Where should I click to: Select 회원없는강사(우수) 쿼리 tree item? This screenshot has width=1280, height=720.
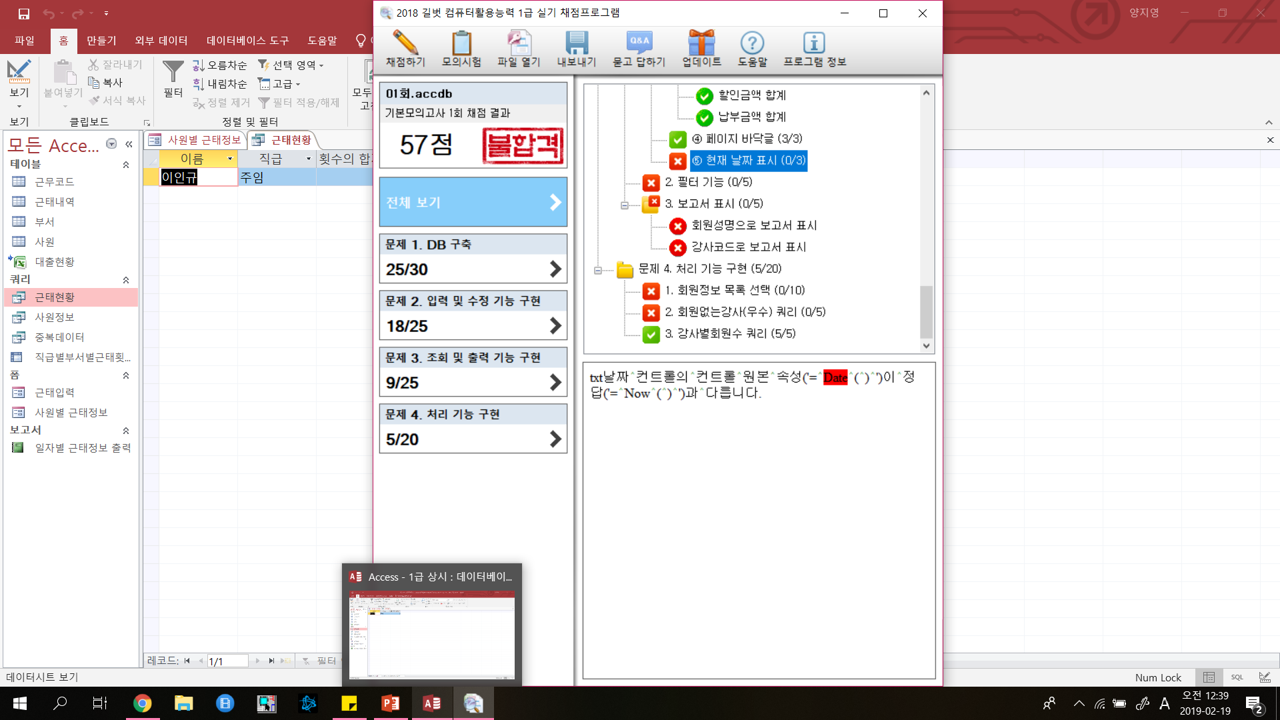coord(744,312)
